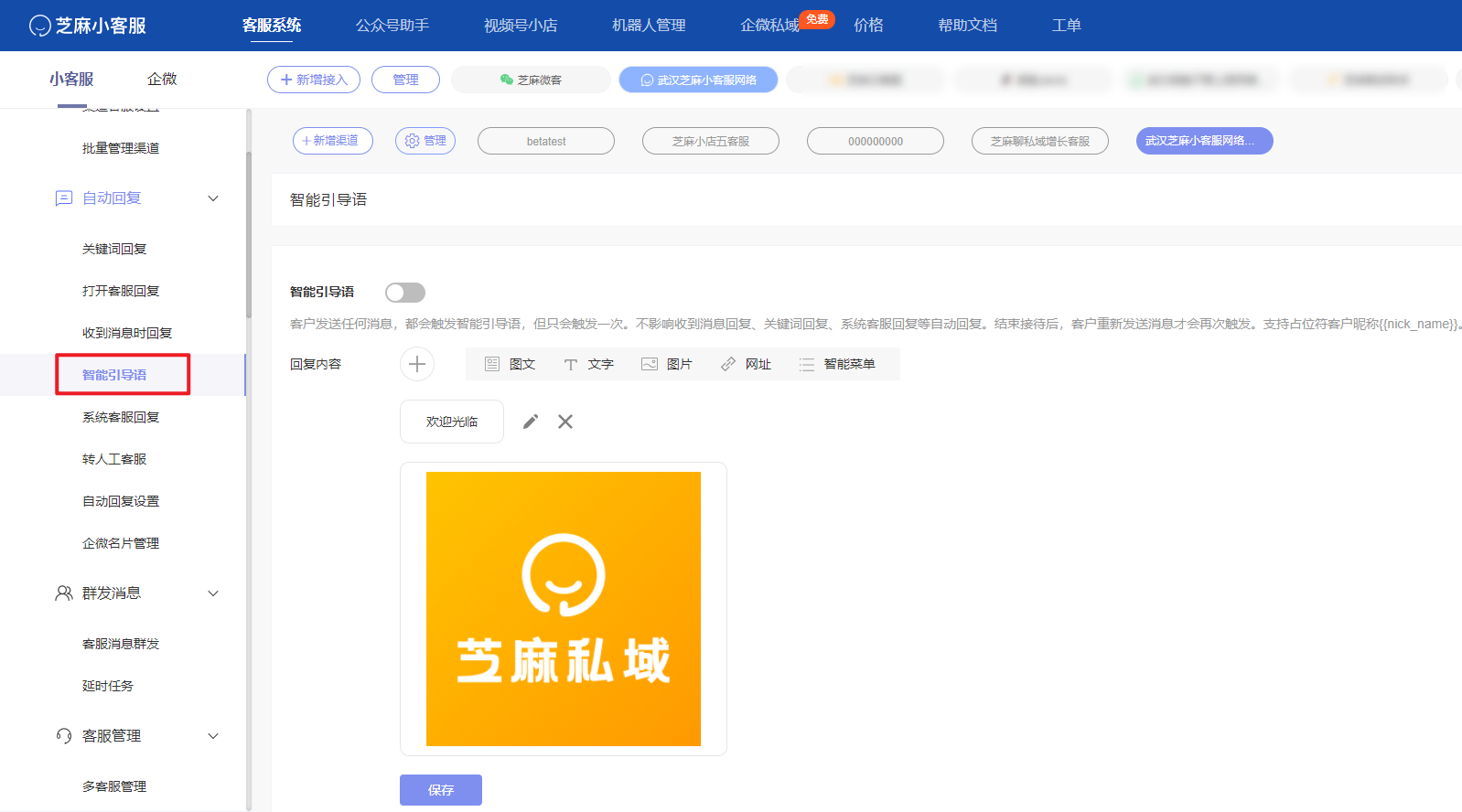1462x812 pixels.
Task: Open 系统客服回复 in the sidebar
Action: 121,417
